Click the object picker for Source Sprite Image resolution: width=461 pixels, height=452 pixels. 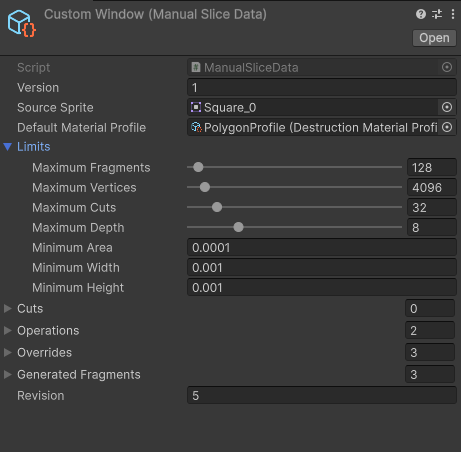pos(447,107)
